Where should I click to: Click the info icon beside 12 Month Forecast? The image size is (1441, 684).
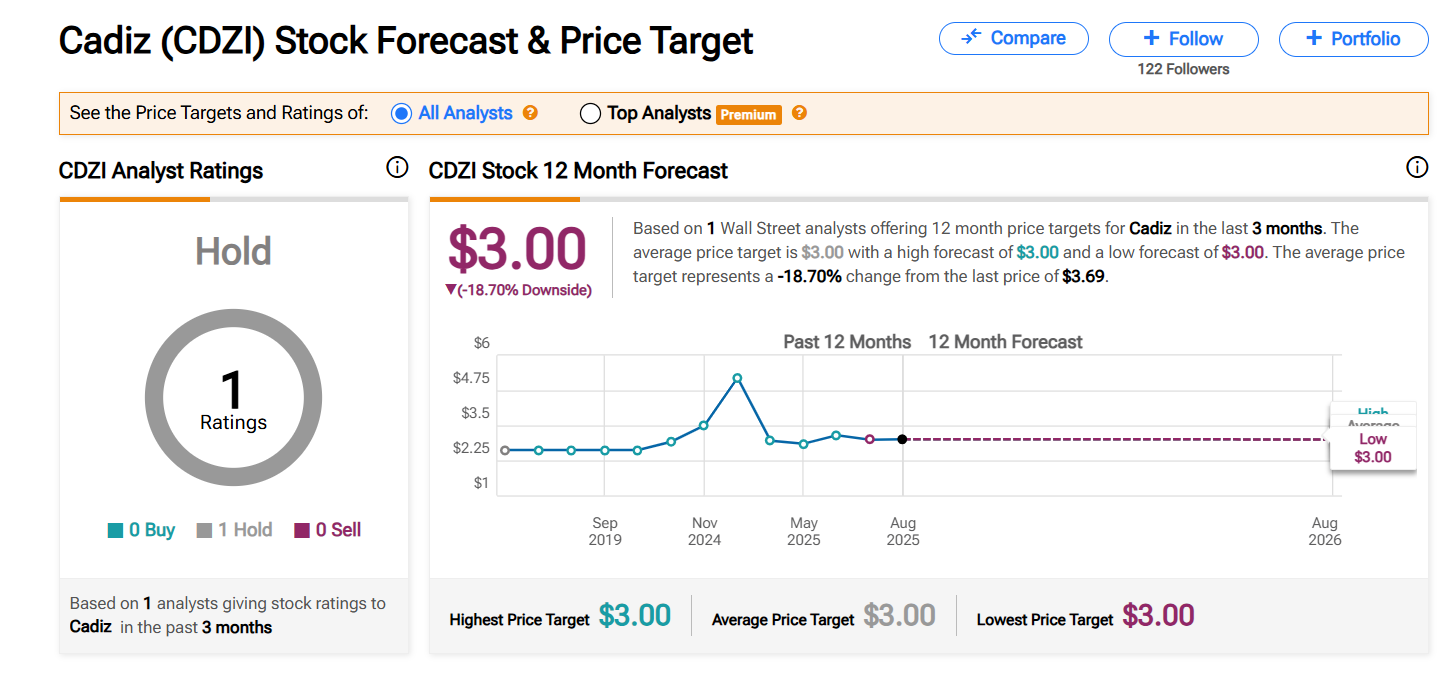(x=1417, y=168)
